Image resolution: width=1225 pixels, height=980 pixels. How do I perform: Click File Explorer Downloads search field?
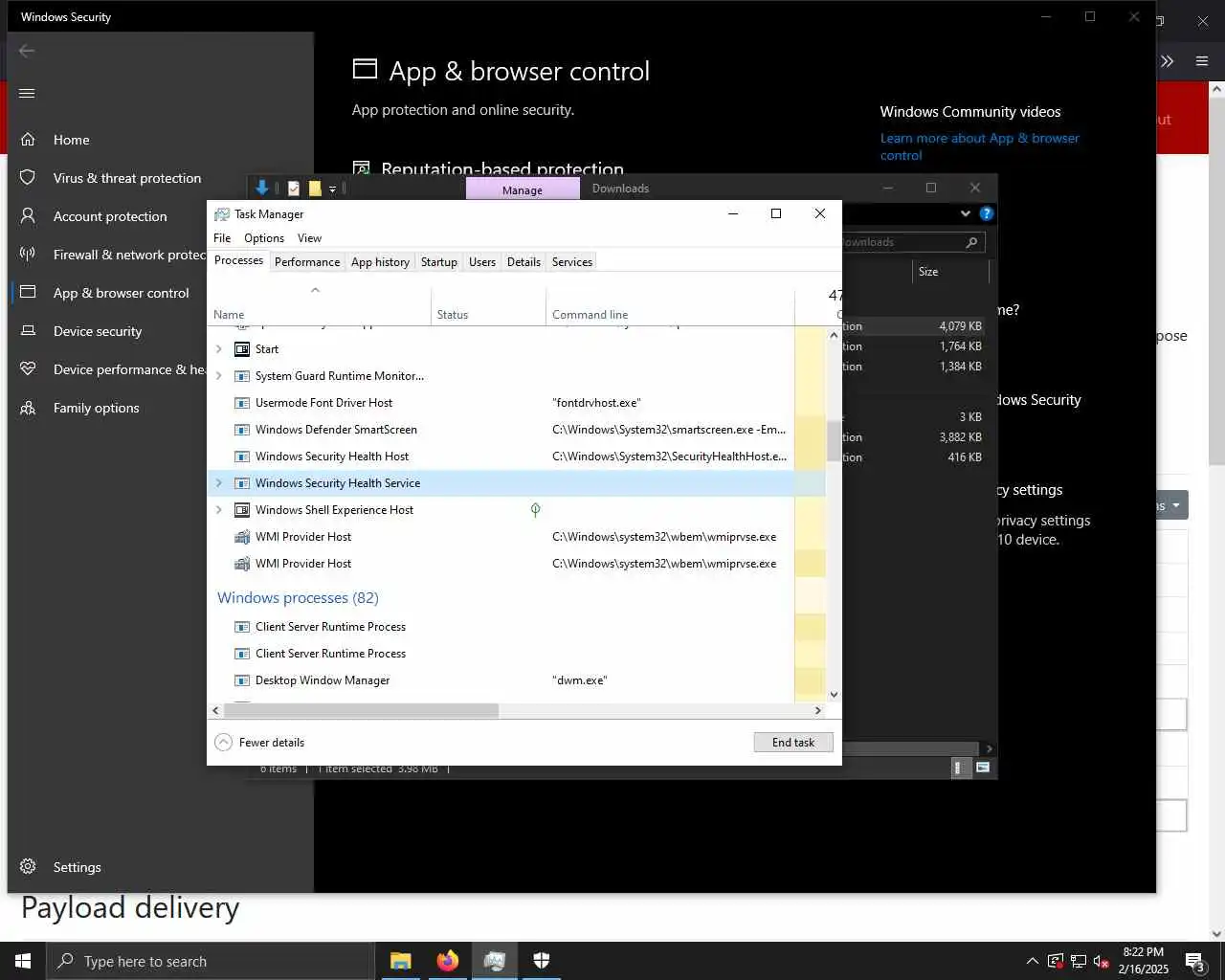pos(912,242)
